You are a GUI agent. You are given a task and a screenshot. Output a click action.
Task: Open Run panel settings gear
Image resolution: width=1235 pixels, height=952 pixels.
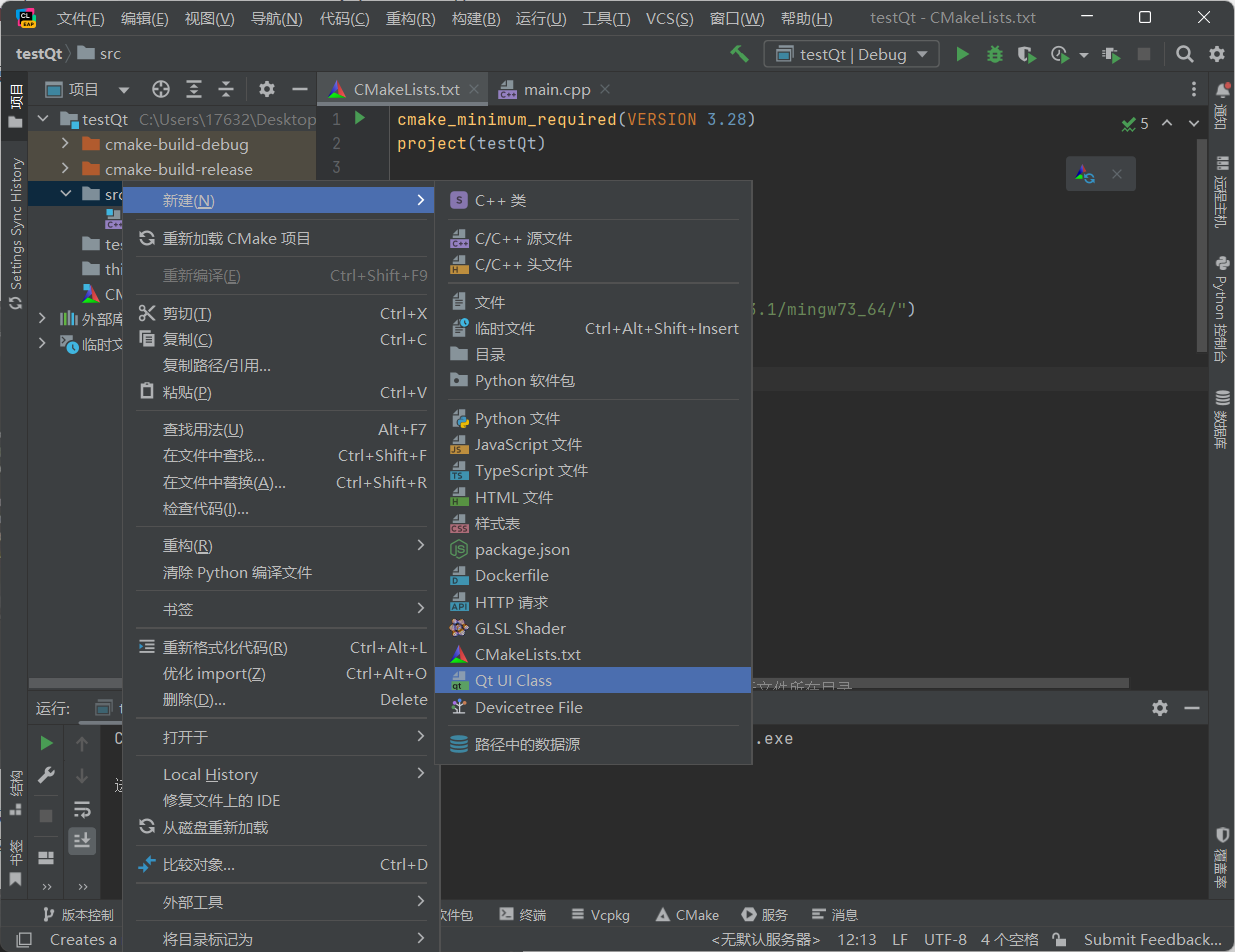pyautogui.click(x=1159, y=708)
